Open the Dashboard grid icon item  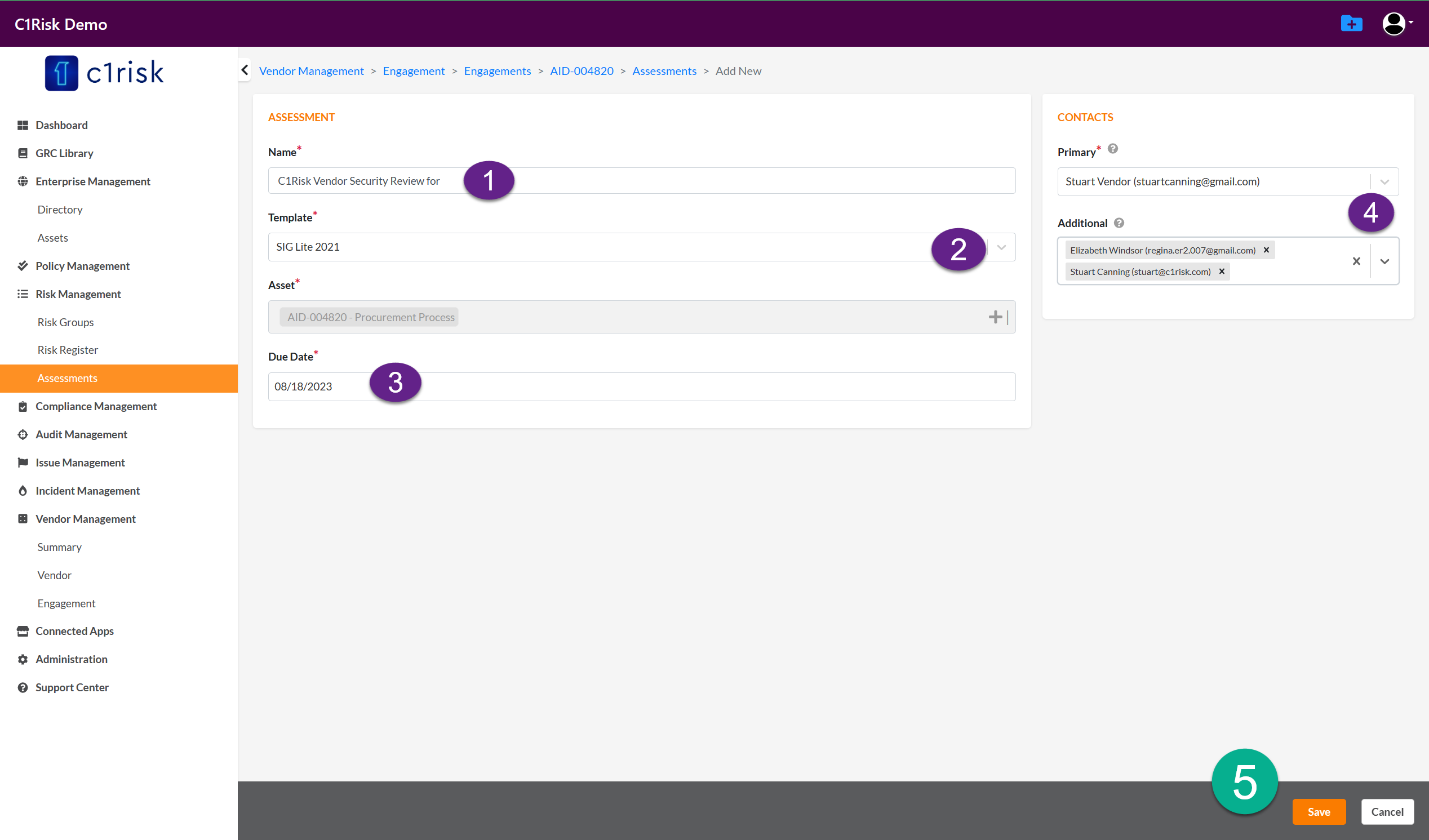[23, 125]
